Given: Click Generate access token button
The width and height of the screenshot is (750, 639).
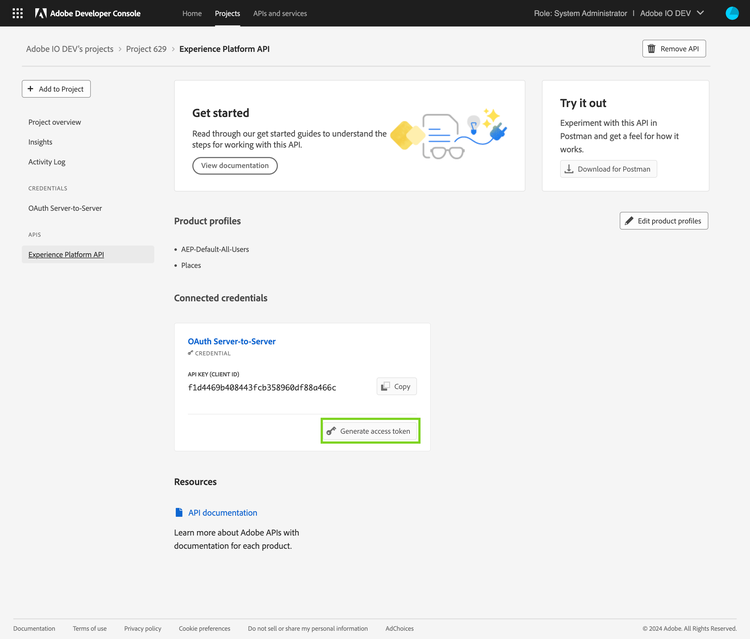Looking at the screenshot, I should [369, 431].
